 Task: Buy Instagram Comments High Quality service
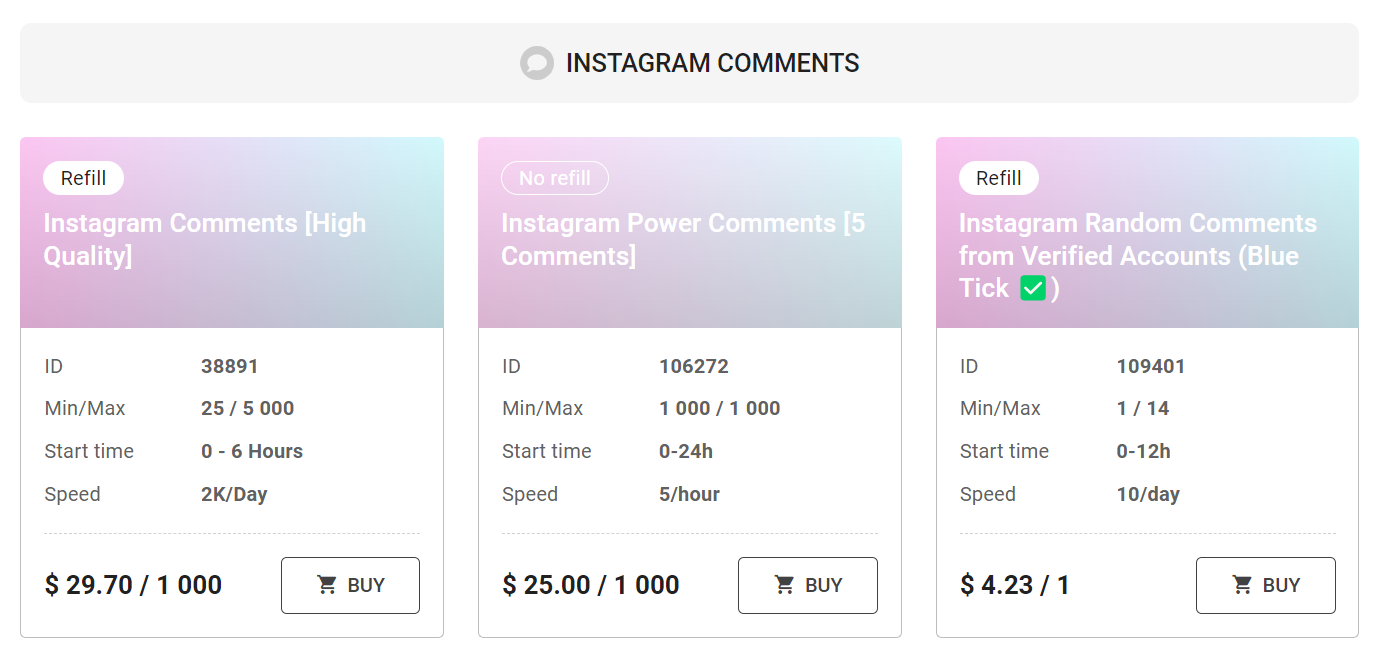tap(350, 585)
